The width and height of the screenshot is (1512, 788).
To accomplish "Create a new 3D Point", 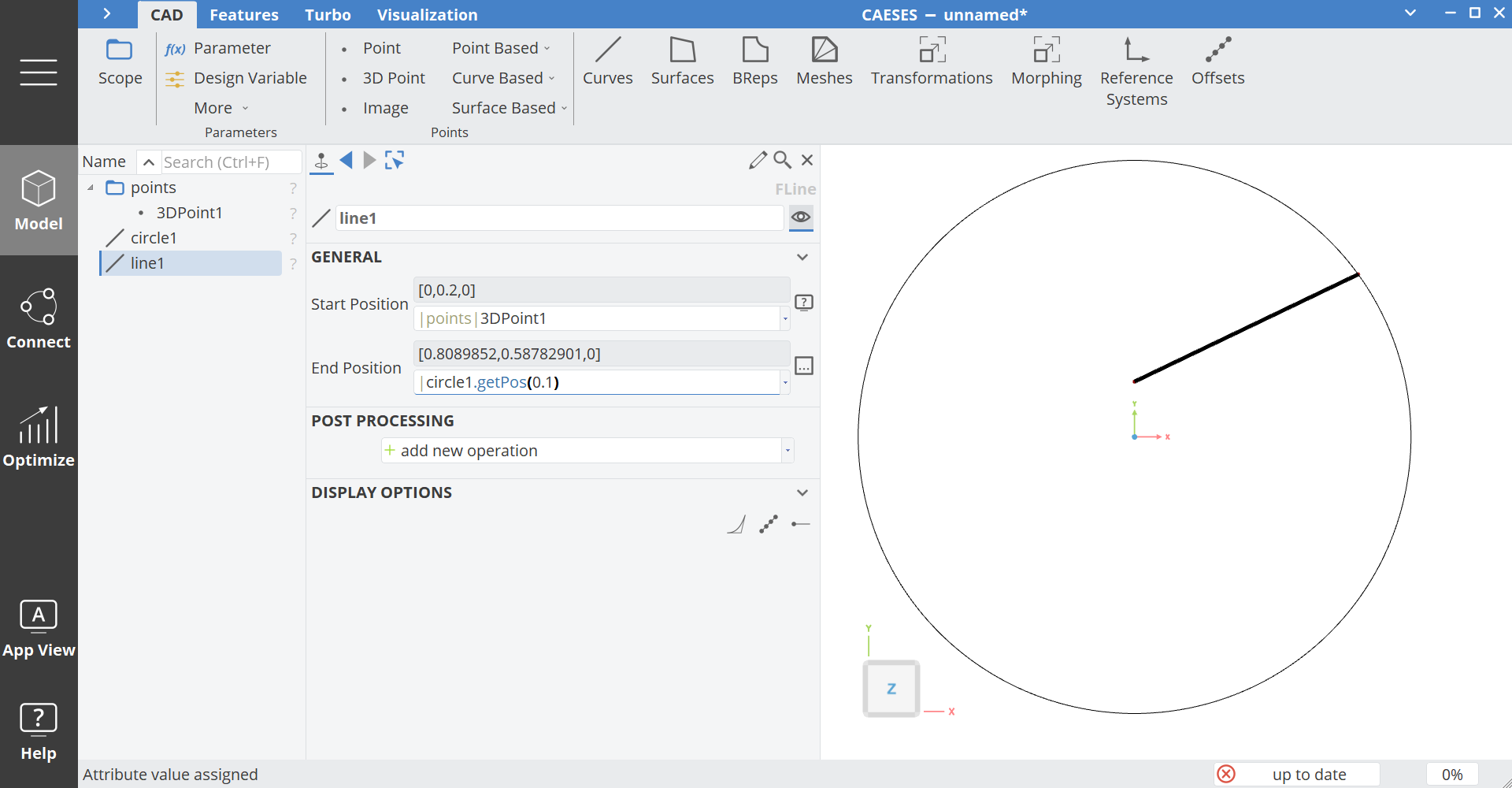I will [384, 78].
